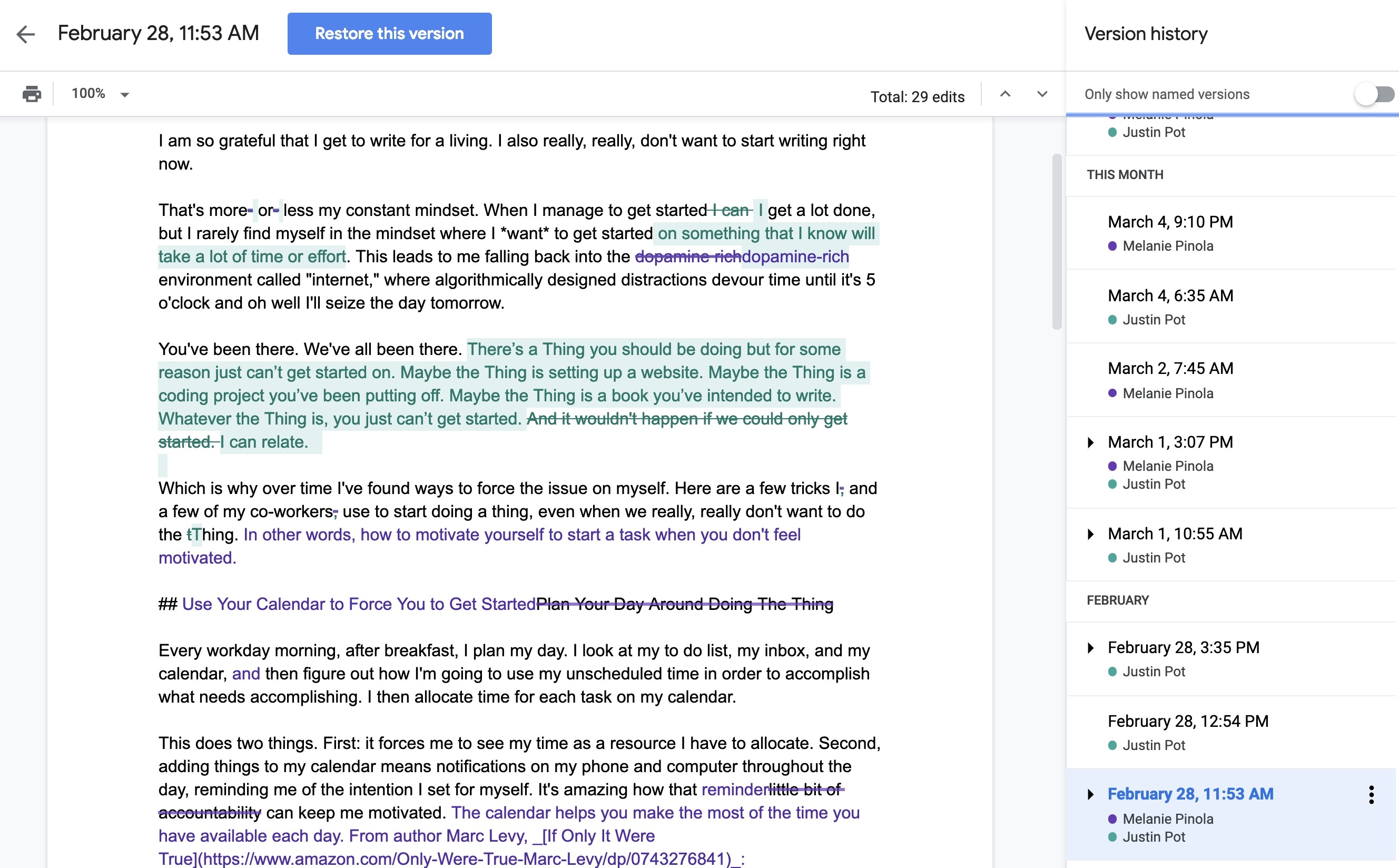
Task: Click the purple dot beside Melanie Pinola, March 4
Action: (1112, 246)
